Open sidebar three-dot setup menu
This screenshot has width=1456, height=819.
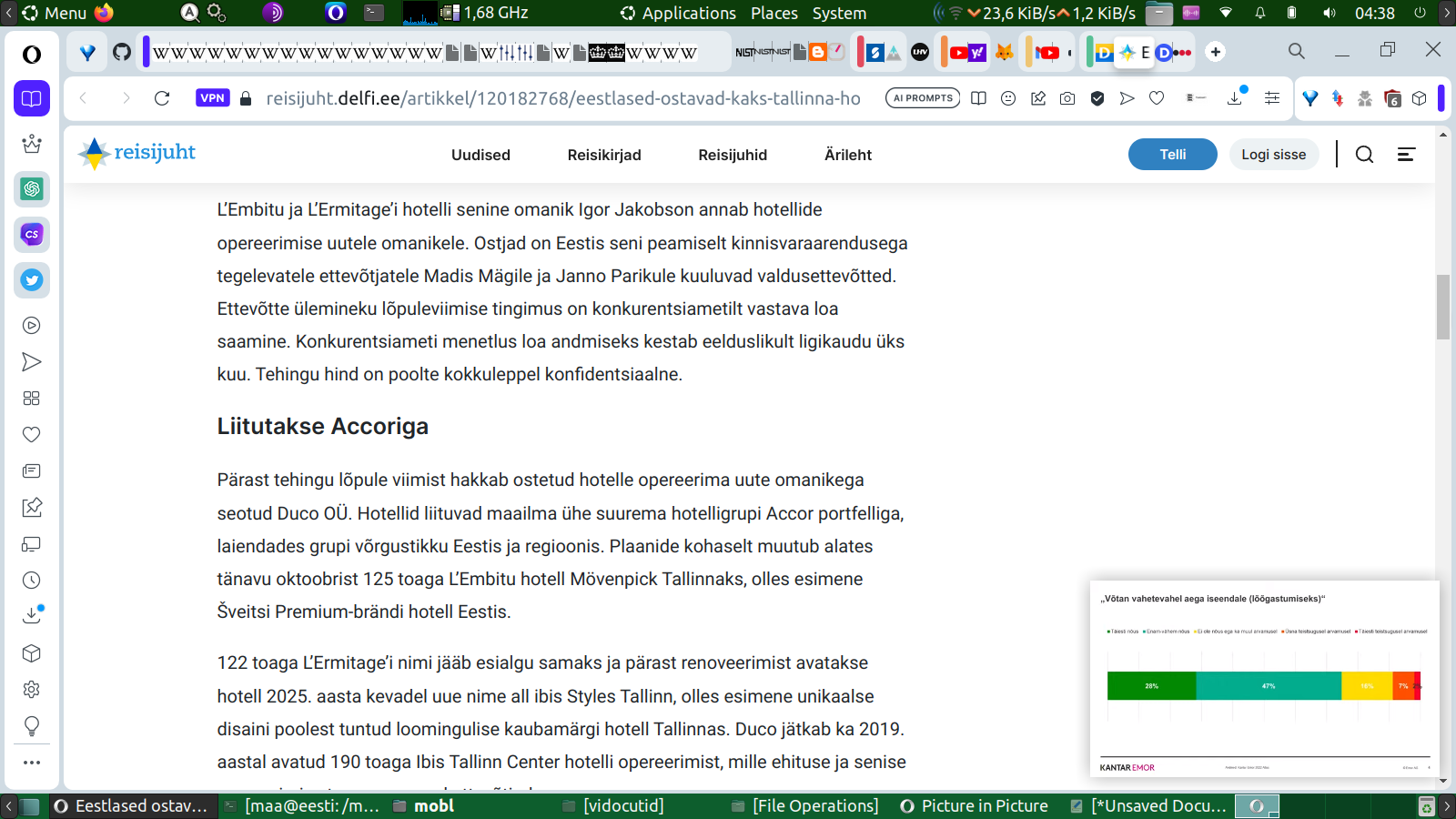point(32,763)
